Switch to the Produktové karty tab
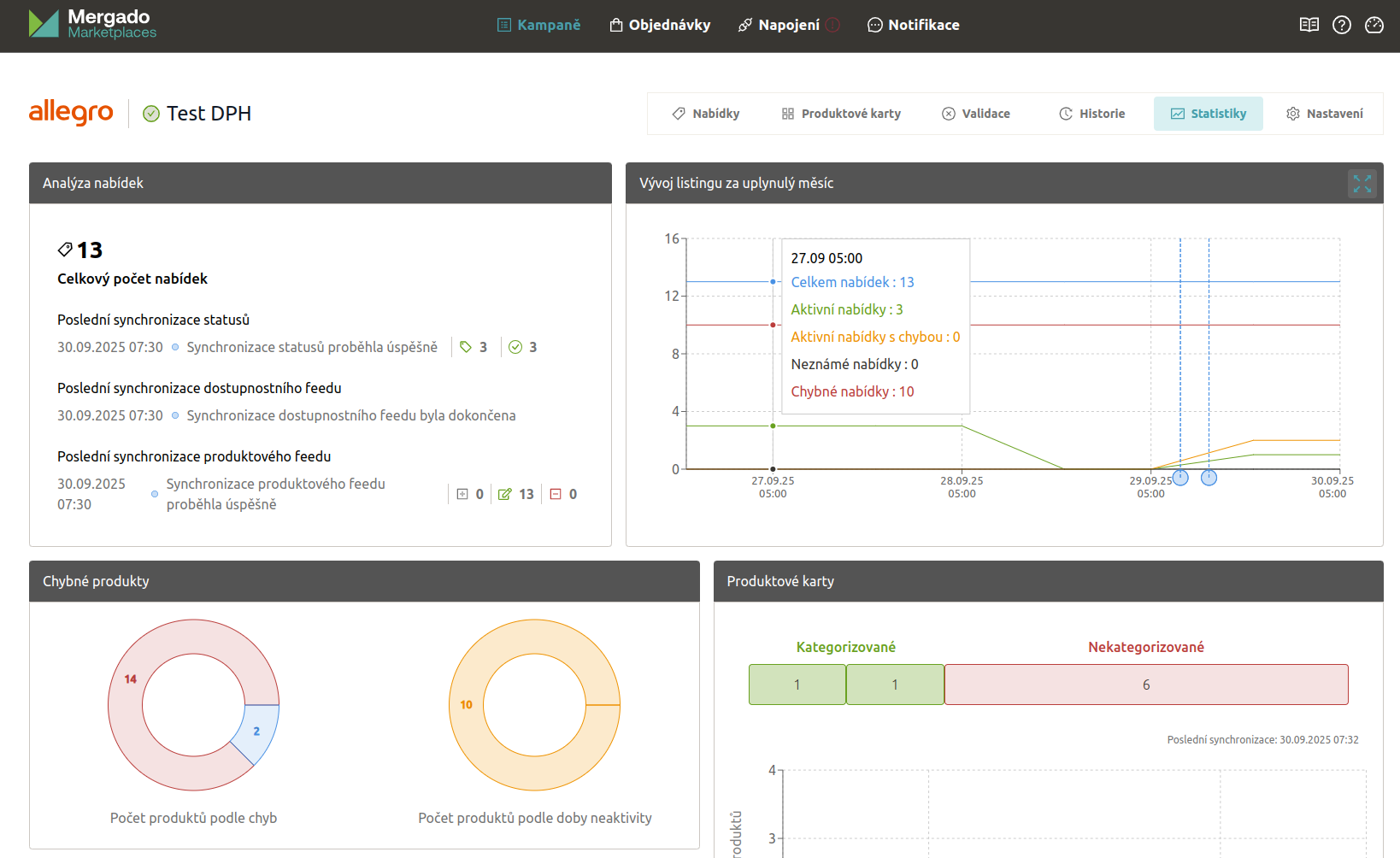This screenshot has height=858, width=1400. coord(841,114)
